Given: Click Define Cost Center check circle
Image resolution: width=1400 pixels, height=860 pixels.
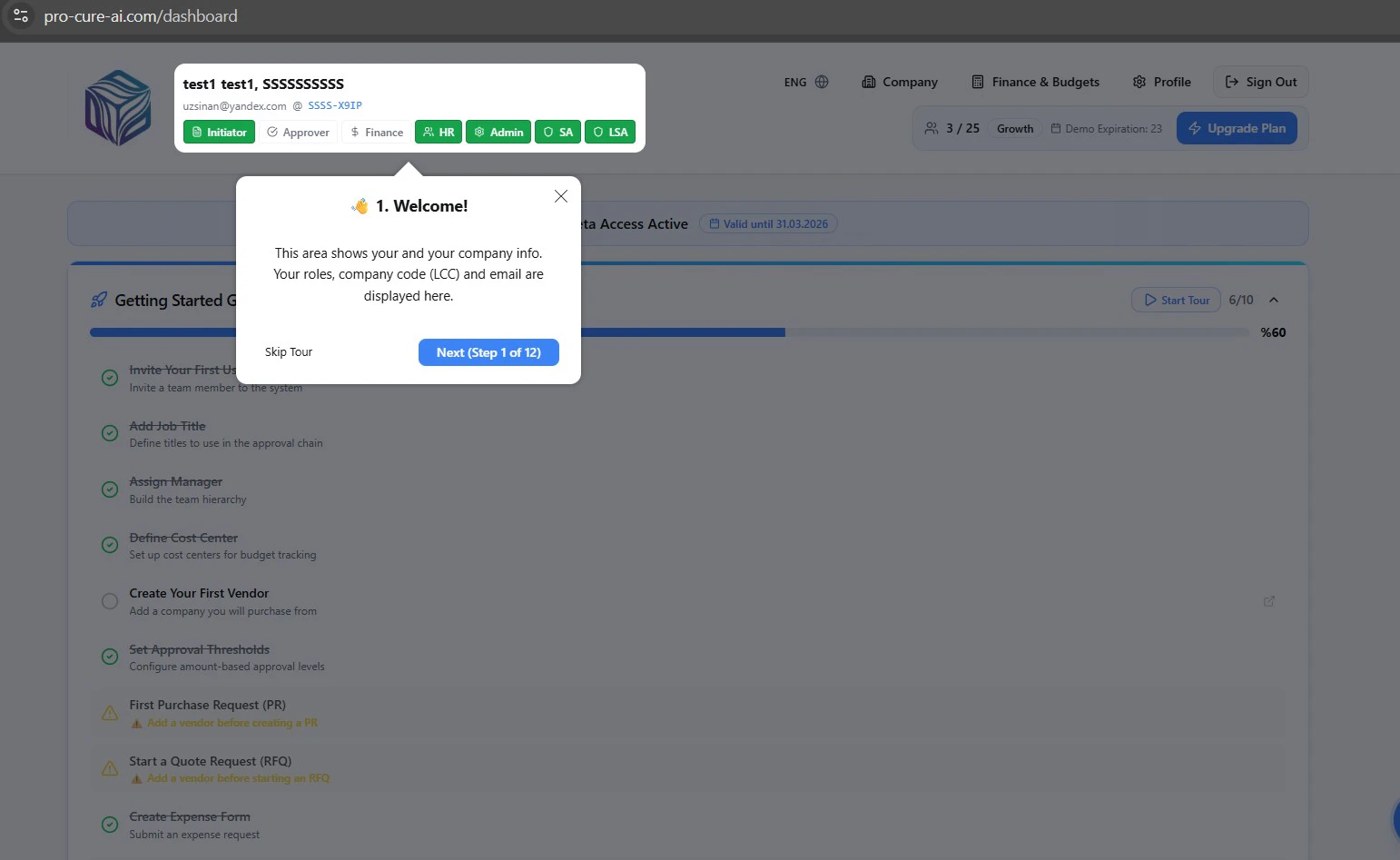Looking at the screenshot, I should pos(110,545).
